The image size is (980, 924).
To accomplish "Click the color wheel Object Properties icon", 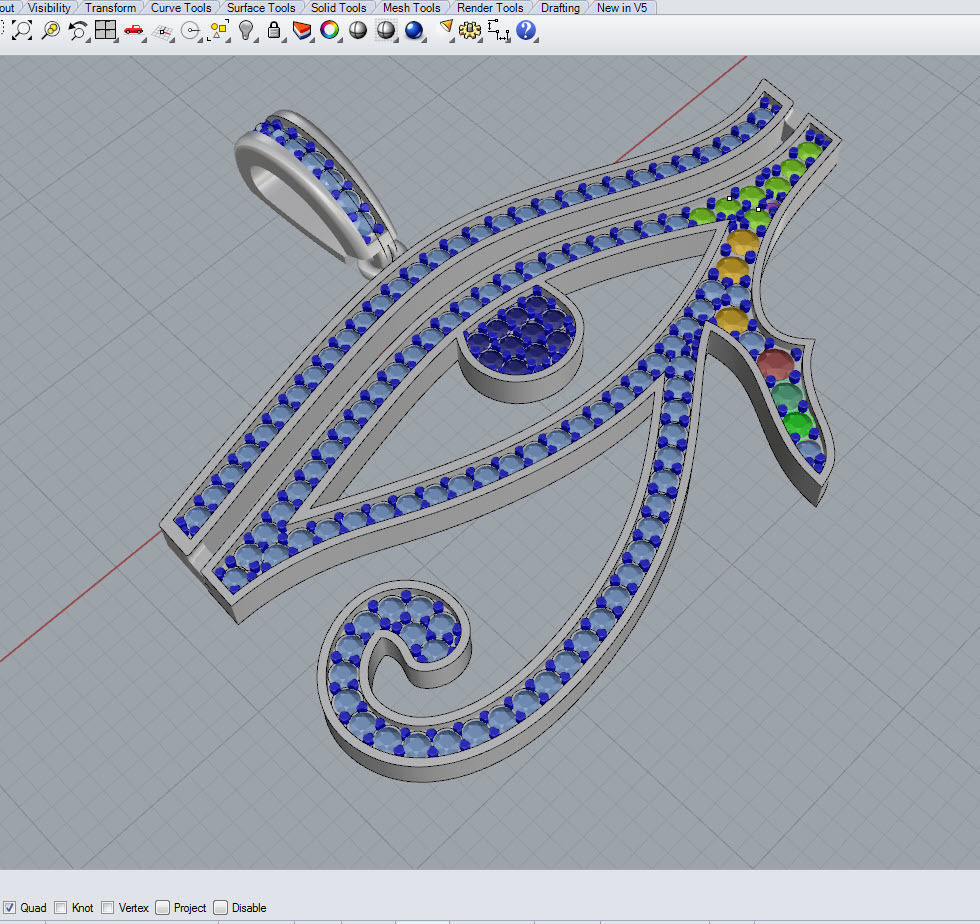I will tap(329, 29).
